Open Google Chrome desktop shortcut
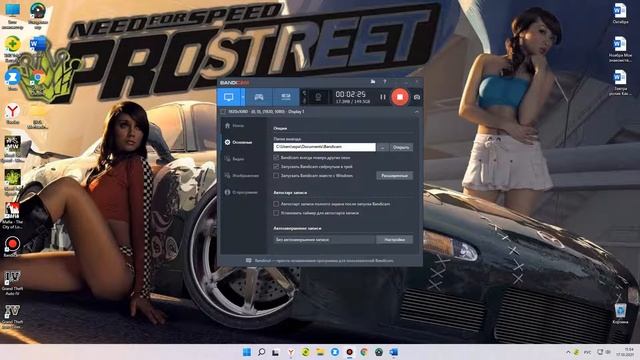The image size is (640, 360). click(38, 81)
